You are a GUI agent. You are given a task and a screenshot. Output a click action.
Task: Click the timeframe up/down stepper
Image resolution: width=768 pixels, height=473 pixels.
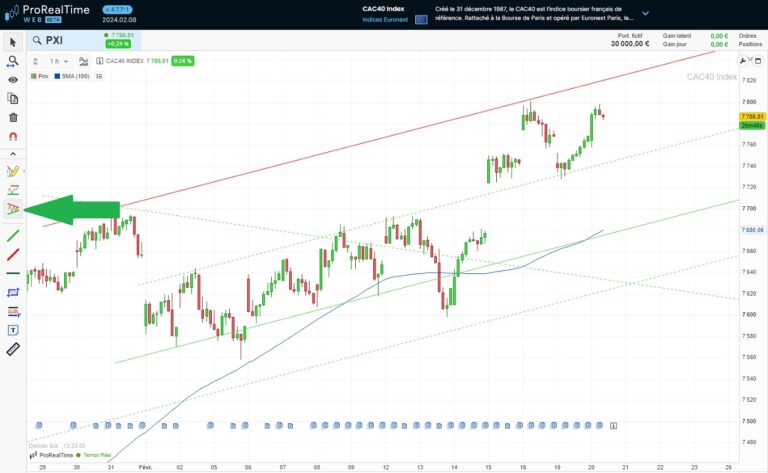coord(35,61)
